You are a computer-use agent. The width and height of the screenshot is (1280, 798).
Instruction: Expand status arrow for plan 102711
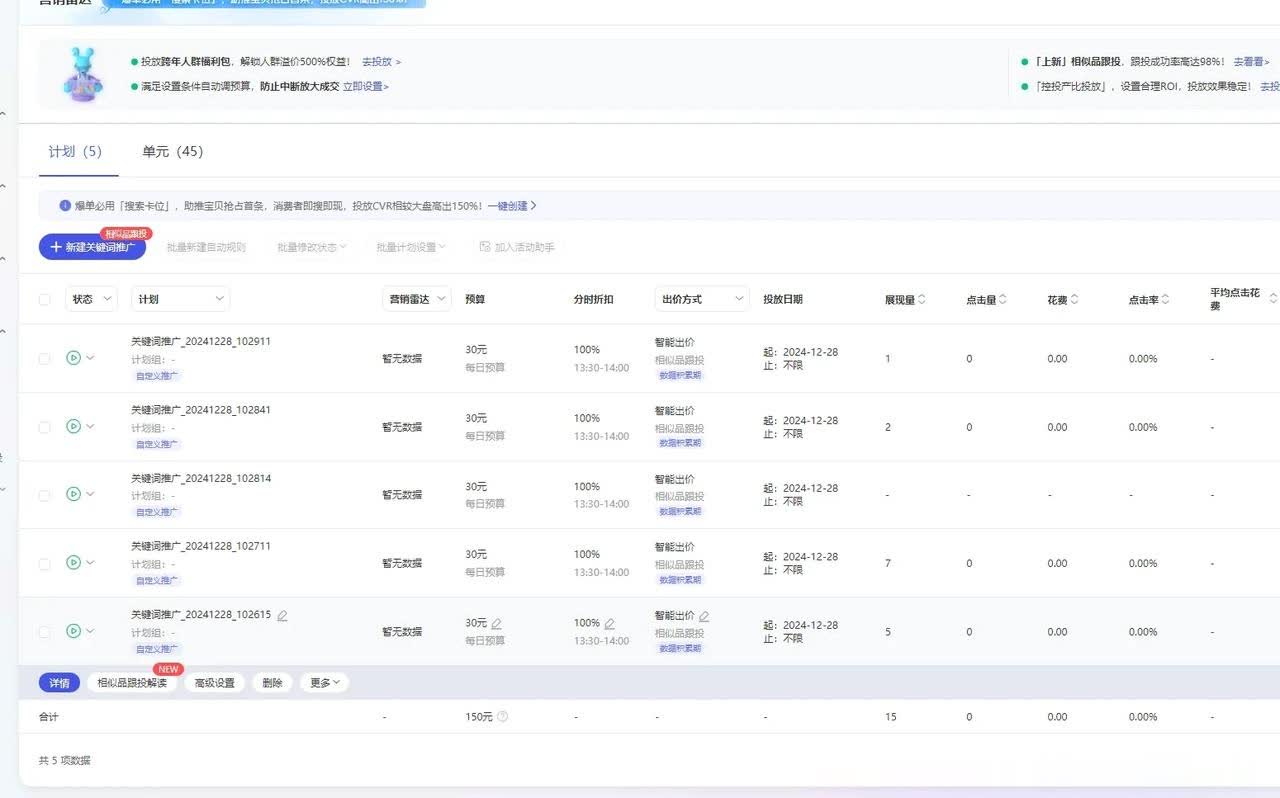point(90,563)
